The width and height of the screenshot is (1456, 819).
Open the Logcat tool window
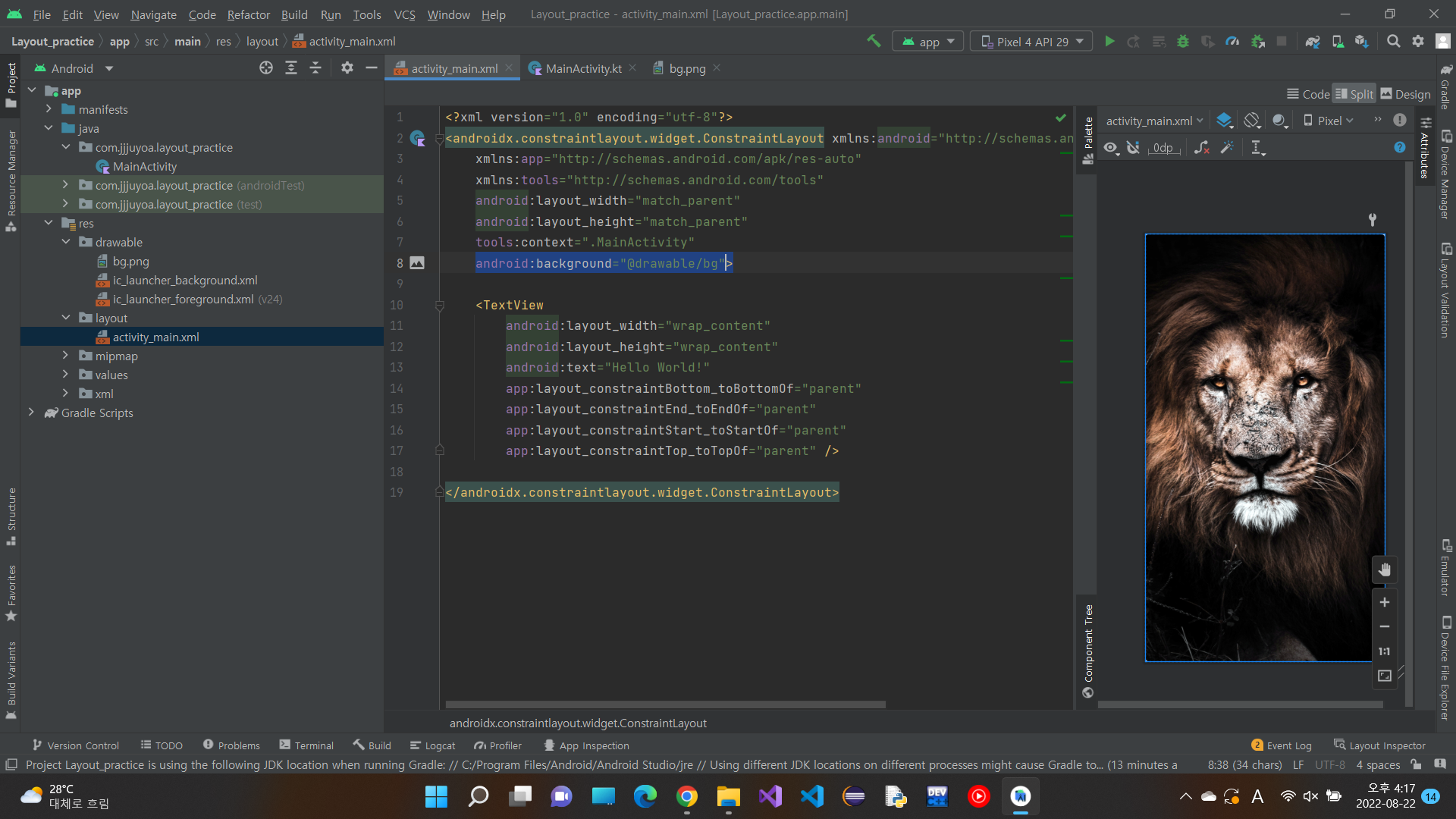click(432, 745)
